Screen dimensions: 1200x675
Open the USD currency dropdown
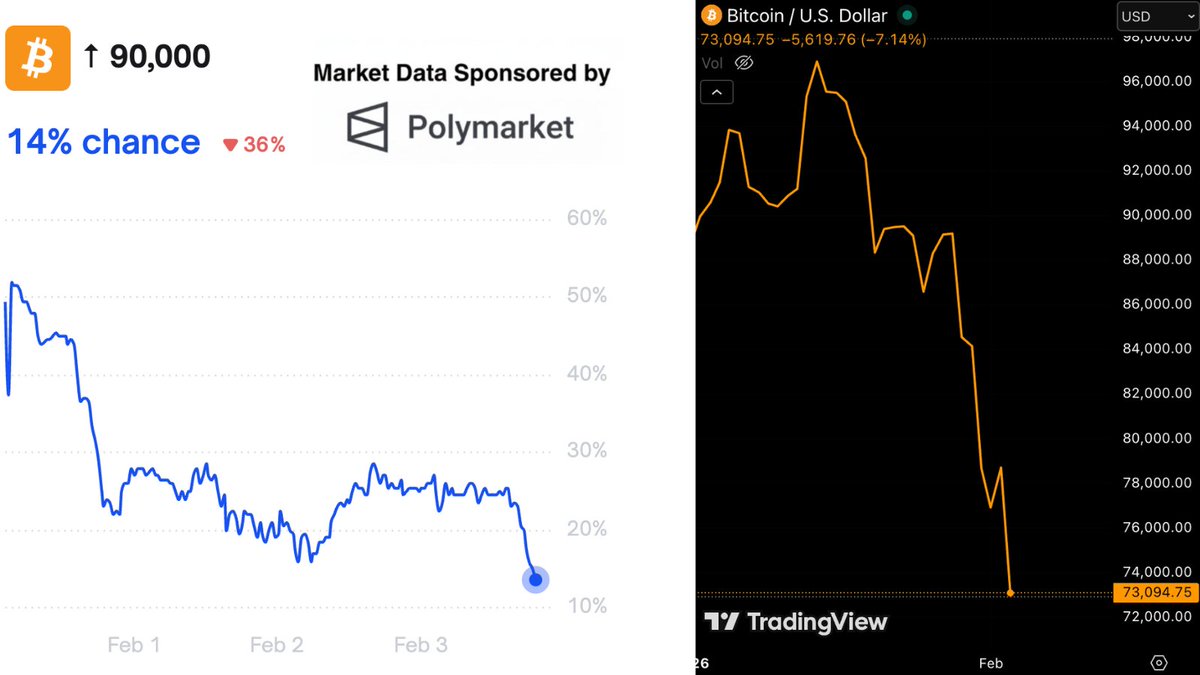pos(1156,16)
